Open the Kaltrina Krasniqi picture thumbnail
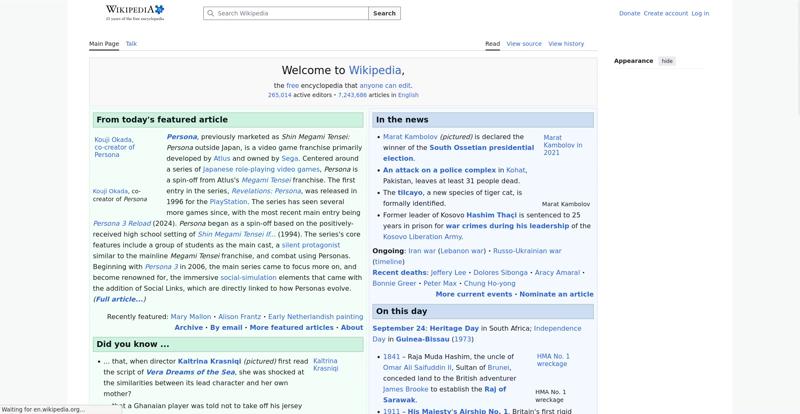Viewport: 800px width, 414px height. point(326,364)
